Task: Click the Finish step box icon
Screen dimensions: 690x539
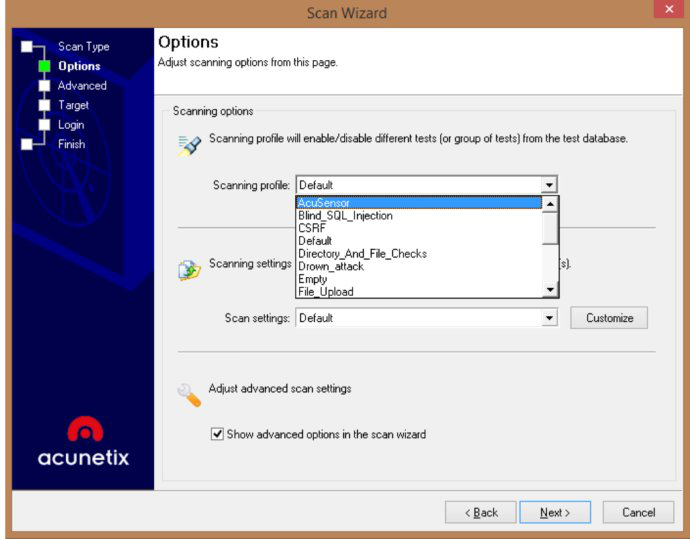Action: (27, 144)
